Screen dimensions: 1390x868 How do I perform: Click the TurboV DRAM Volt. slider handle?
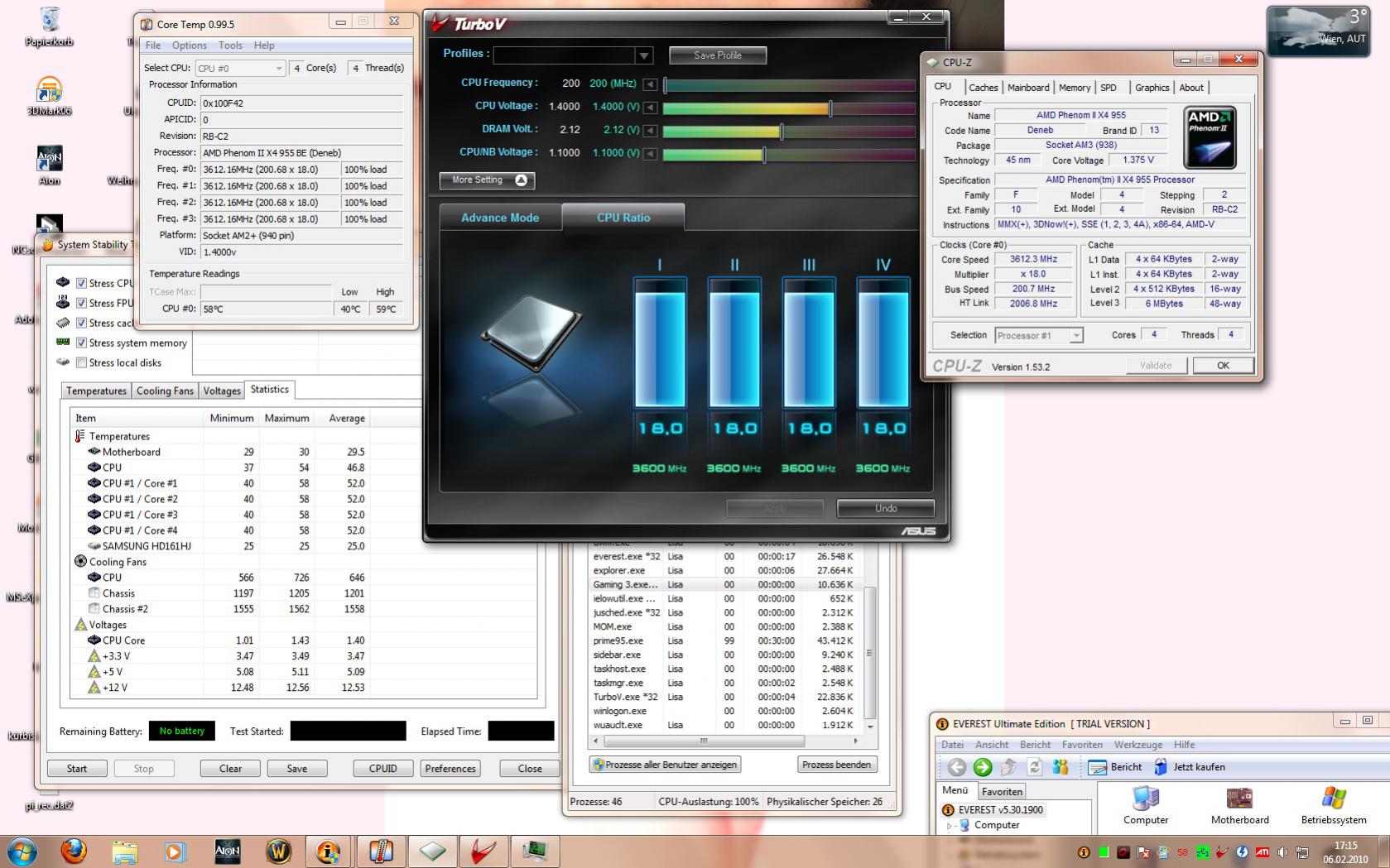click(x=782, y=131)
